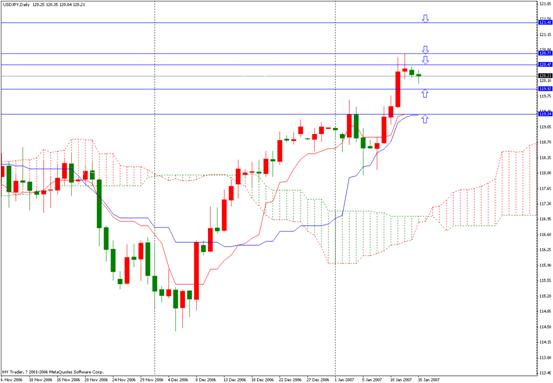Click the black current-price label on the price axis
553x383 pixels.
click(545, 75)
